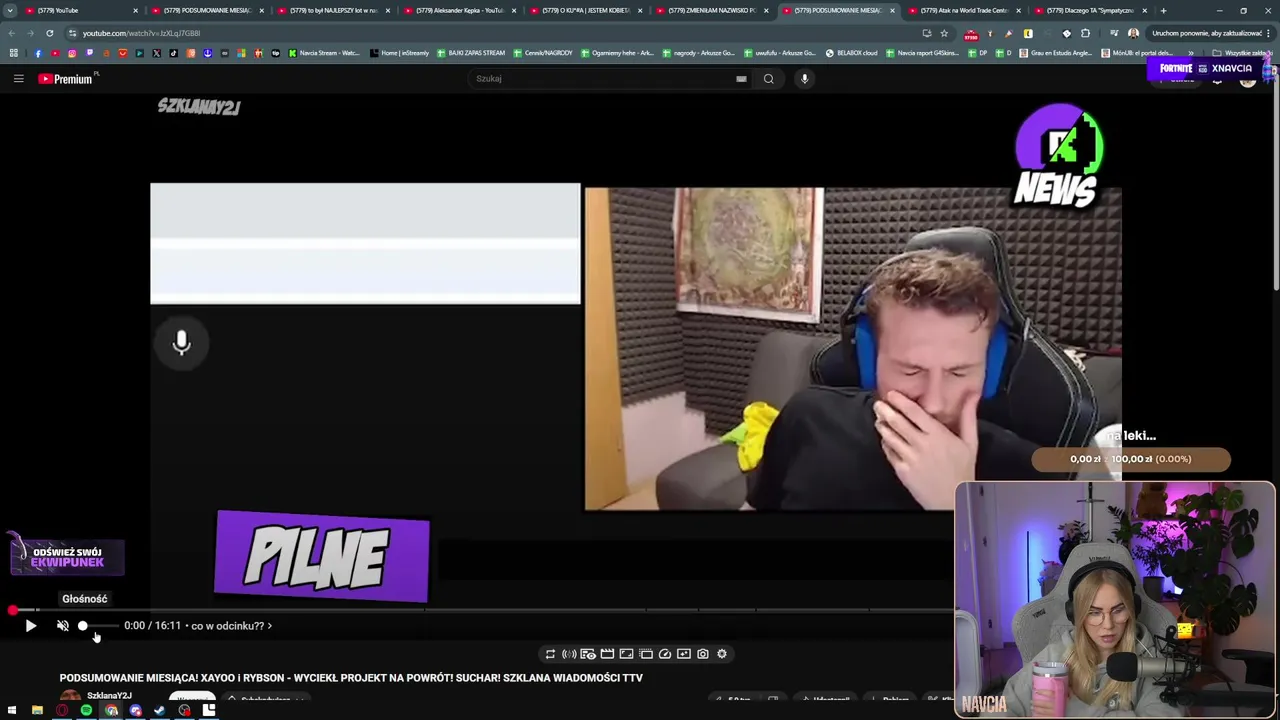Click the search magnifier button
The height and width of the screenshot is (720, 1280).
tap(768, 79)
